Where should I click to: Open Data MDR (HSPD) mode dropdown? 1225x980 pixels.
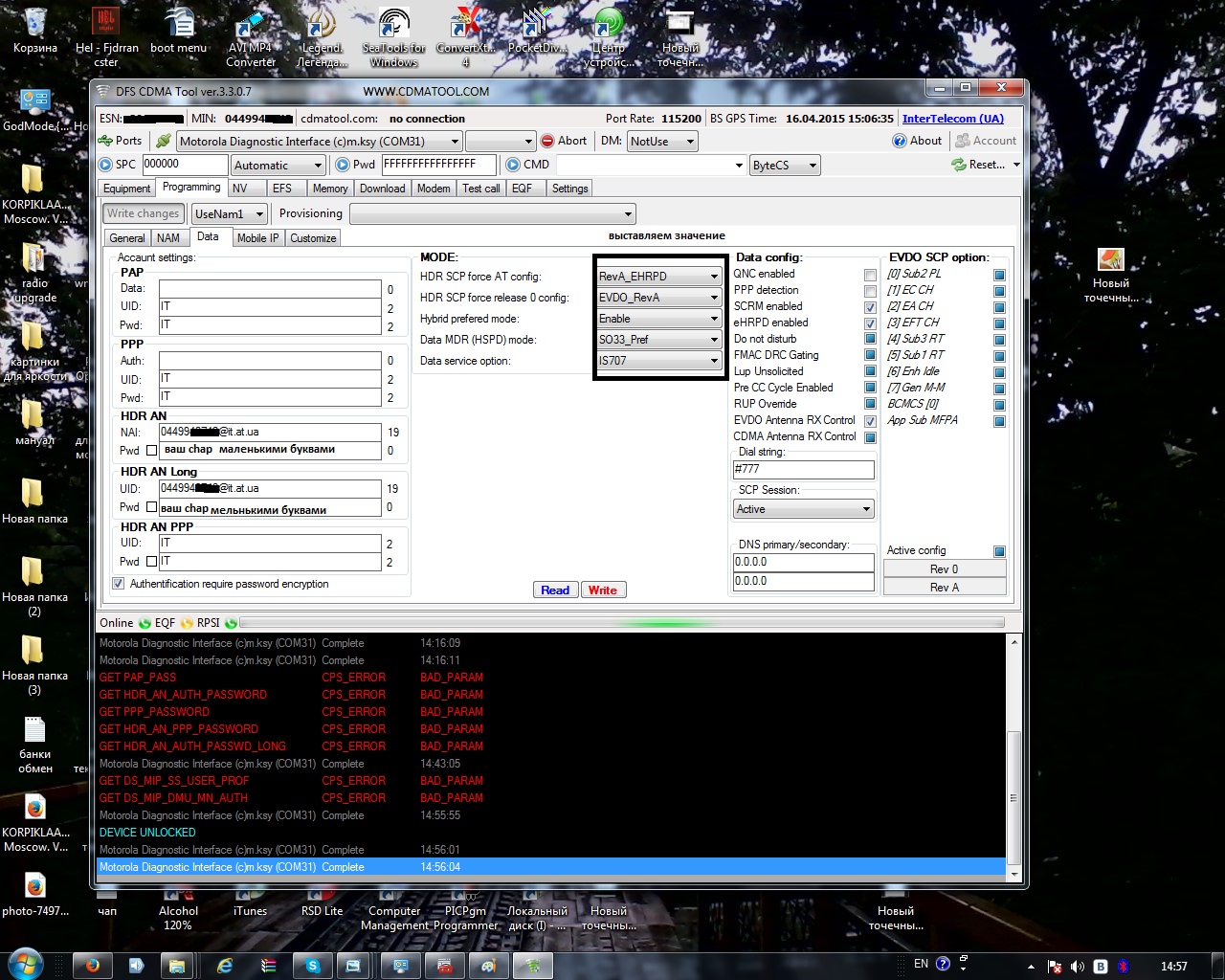click(x=658, y=340)
